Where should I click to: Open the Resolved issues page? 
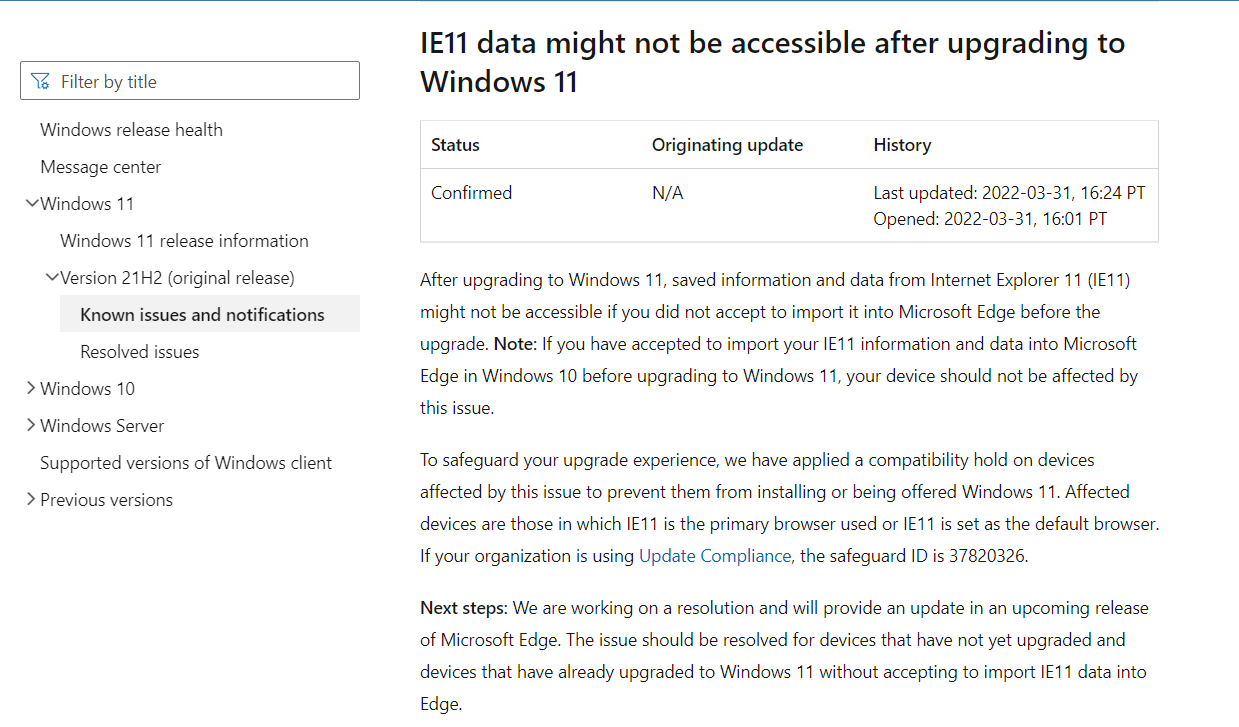coord(138,351)
